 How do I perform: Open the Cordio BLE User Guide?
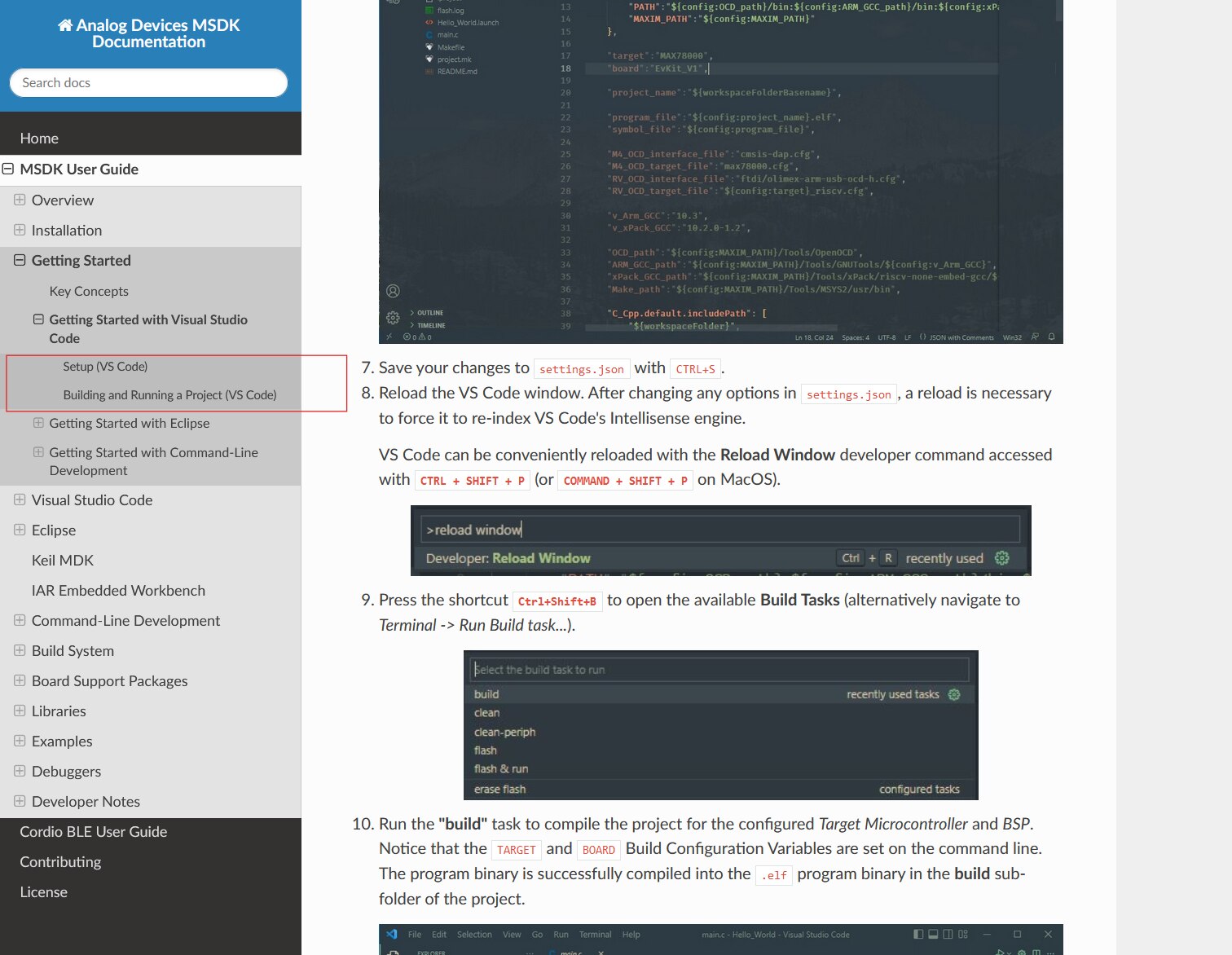(x=94, y=832)
